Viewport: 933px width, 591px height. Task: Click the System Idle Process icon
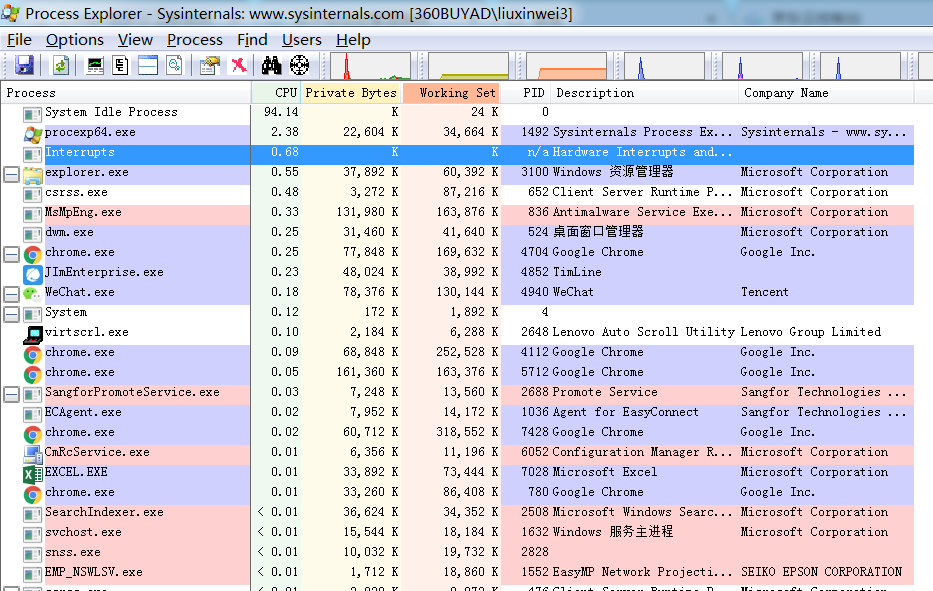tap(33, 114)
